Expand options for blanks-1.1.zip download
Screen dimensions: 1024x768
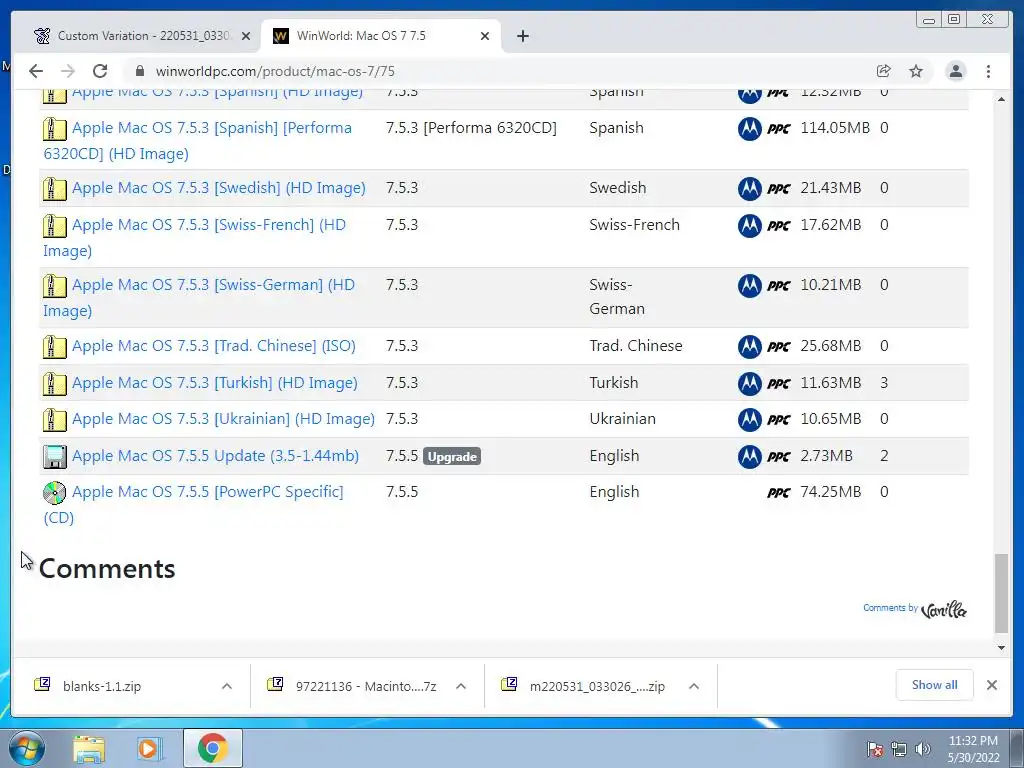227,686
